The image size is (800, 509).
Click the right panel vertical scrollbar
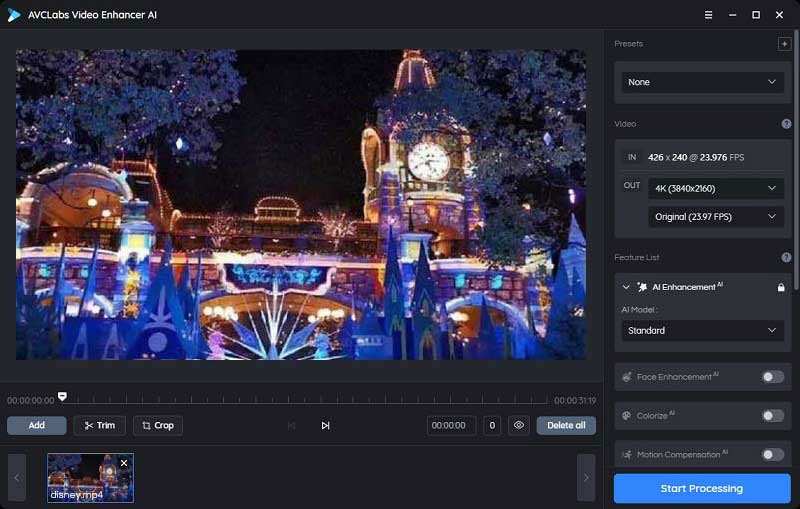796,161
